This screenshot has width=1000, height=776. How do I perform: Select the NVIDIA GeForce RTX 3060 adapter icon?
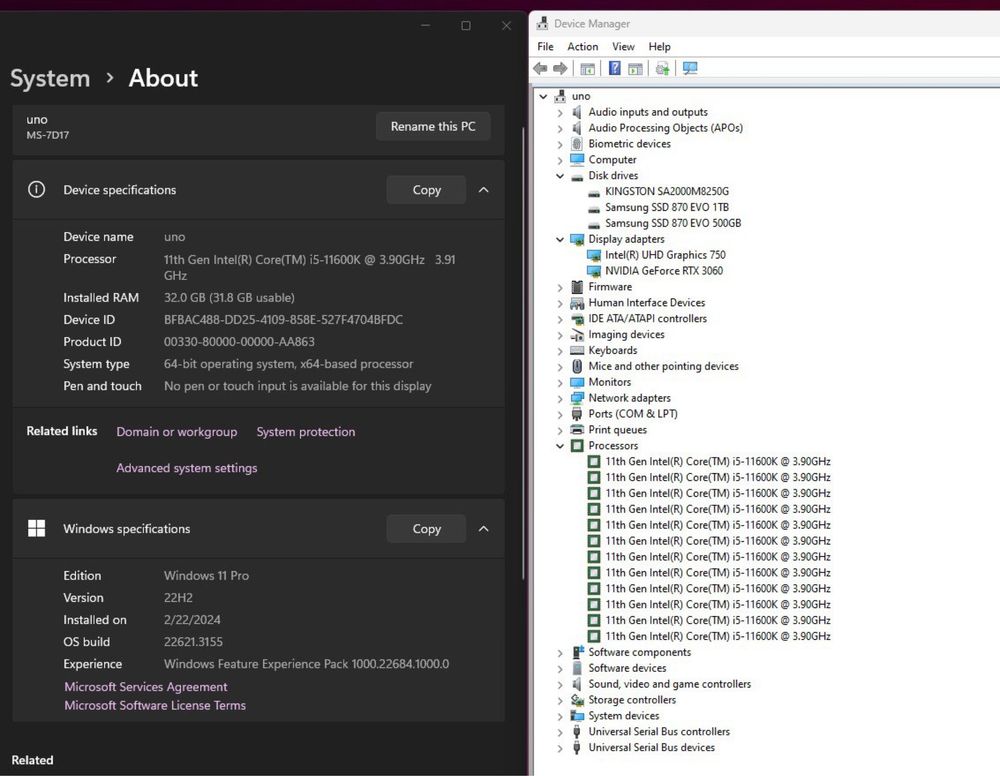pyautogui.click(x=593, y=271)
